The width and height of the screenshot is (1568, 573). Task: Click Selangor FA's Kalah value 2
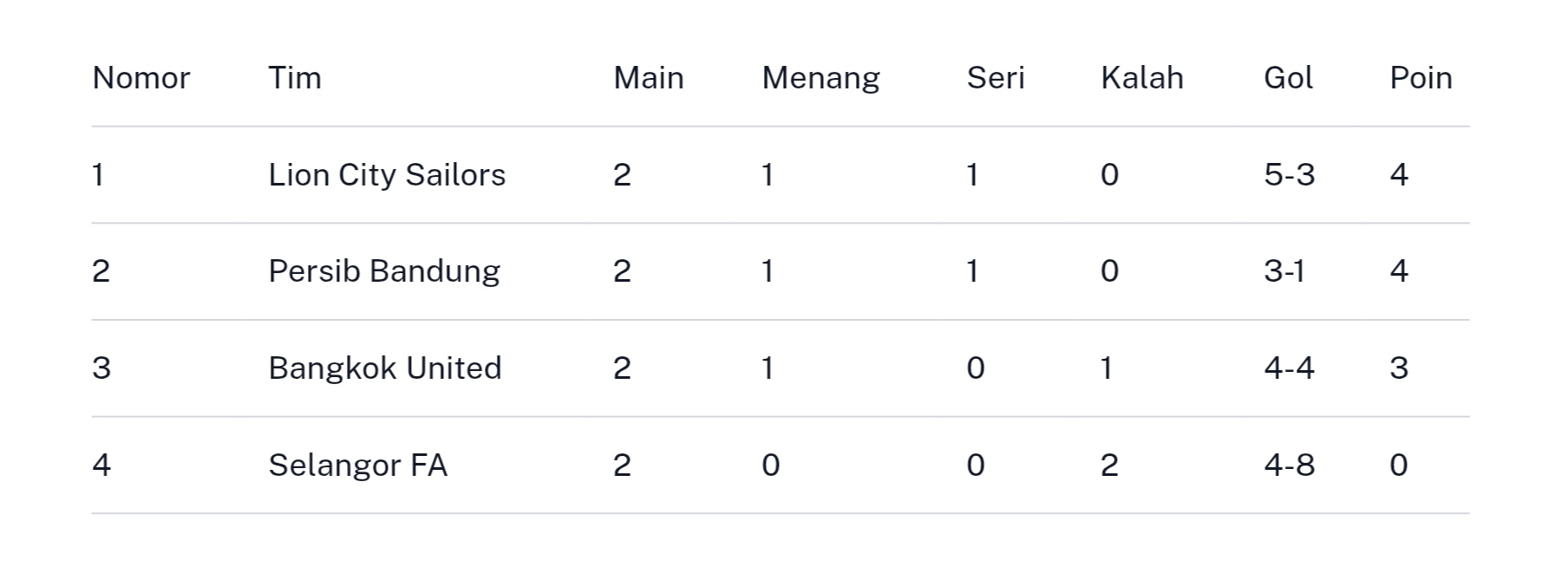1108,466
